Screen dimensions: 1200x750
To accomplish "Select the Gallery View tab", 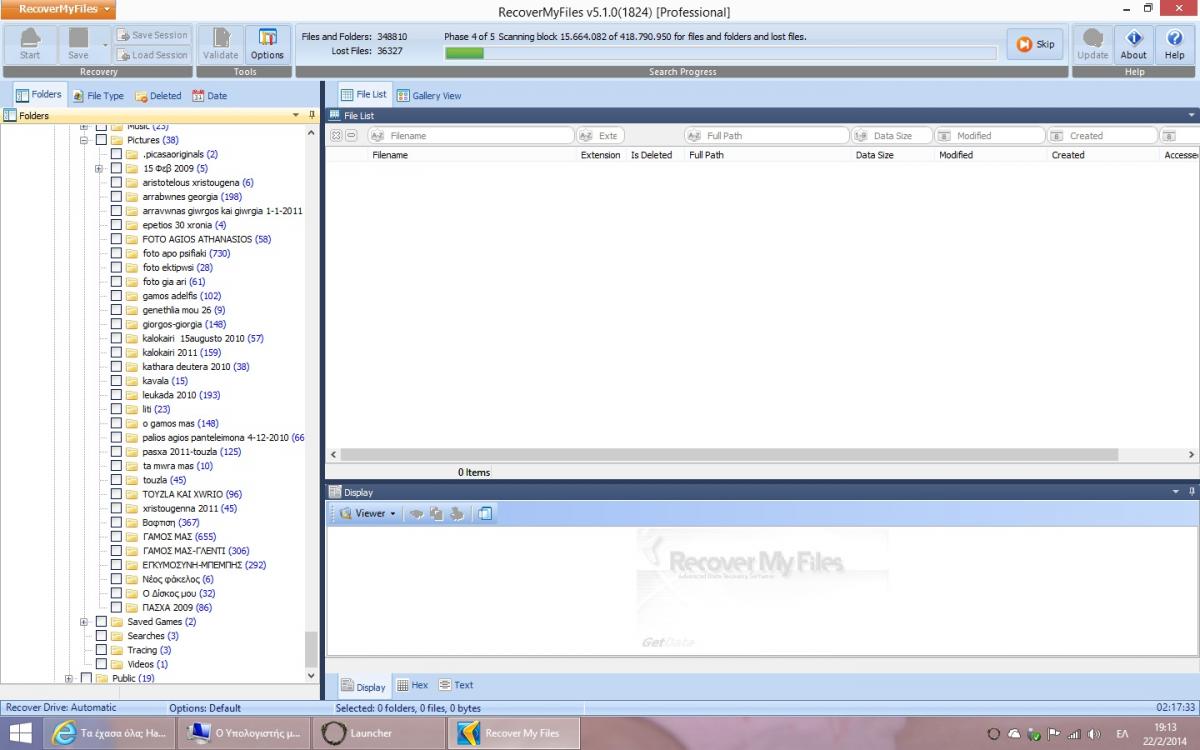I will pos(429,96).
